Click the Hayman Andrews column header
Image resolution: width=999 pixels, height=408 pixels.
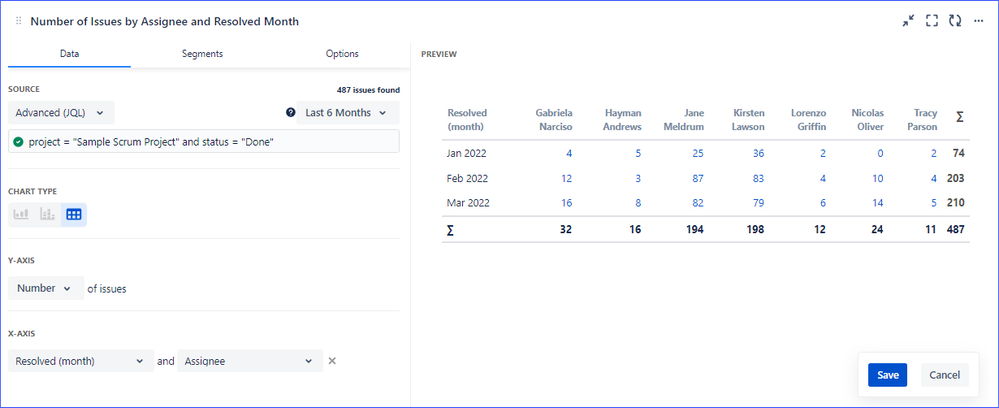pos(623,120)
